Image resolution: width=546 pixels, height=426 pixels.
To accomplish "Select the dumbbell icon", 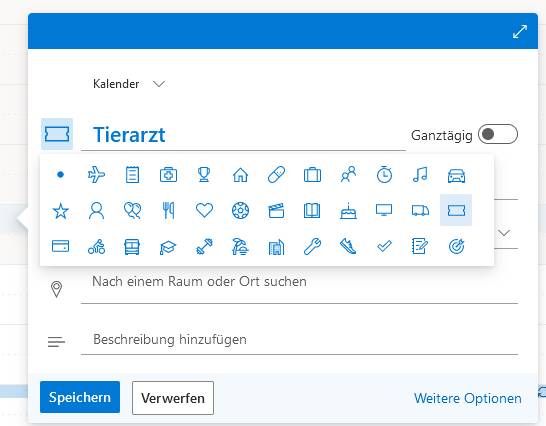I will click(x=204, y=247).
